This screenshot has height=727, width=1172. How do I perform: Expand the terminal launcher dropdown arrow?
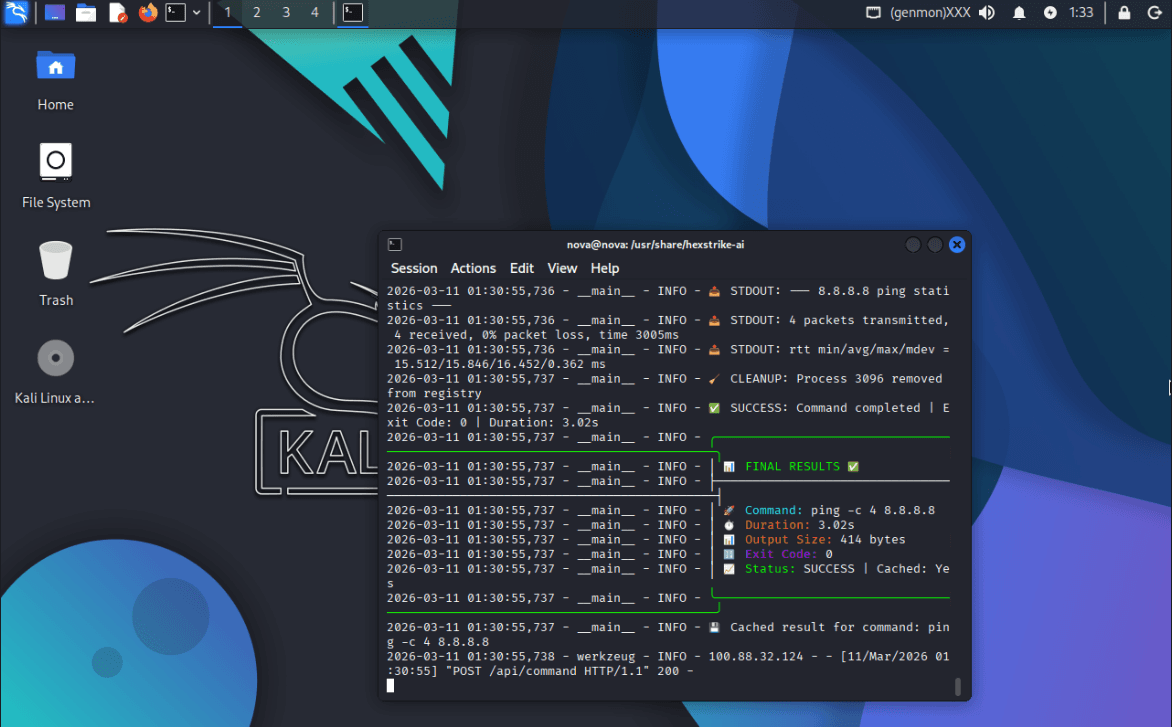[197, 13]
